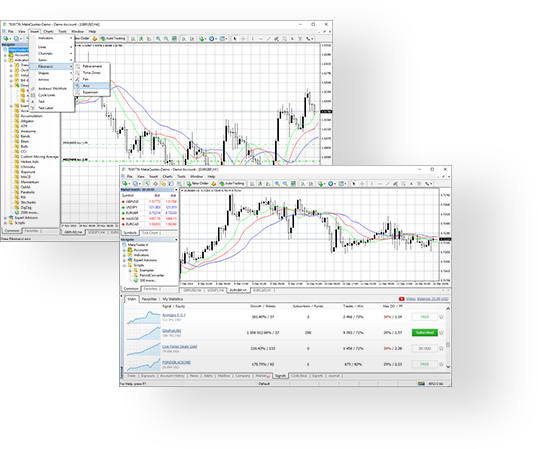Open the templates dropdown in front toolbar
Viewport: 538px width, 449px height.
pos(342,184)
